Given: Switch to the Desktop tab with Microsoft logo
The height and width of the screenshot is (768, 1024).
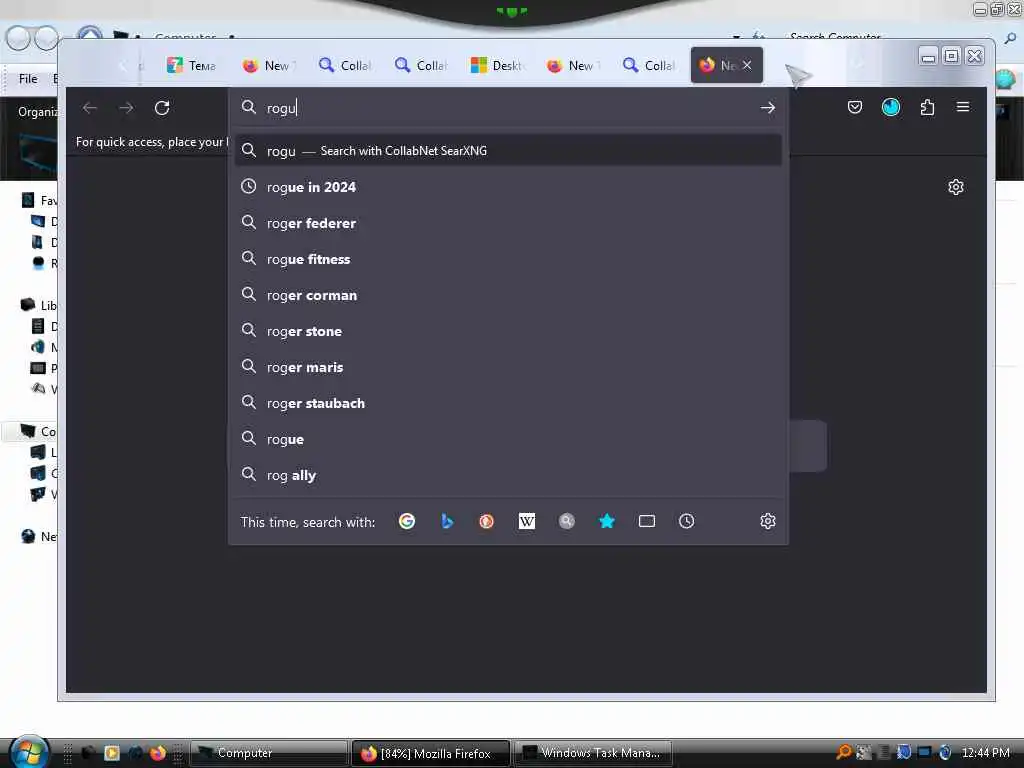Looking at the screenshot, I should point(497,65).
